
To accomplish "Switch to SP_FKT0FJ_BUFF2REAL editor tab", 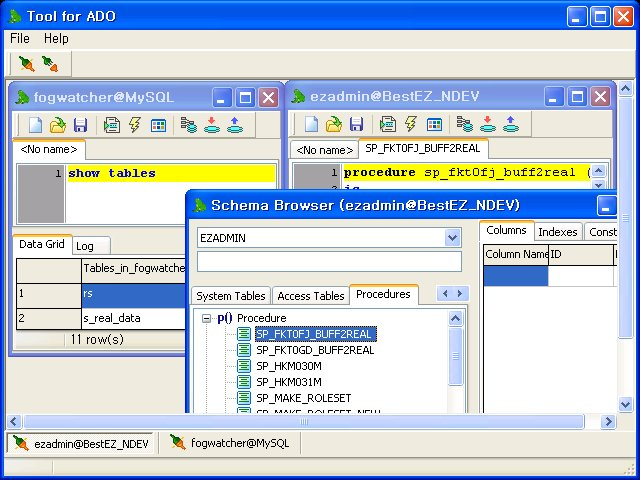I will click(x=423, y=148).
